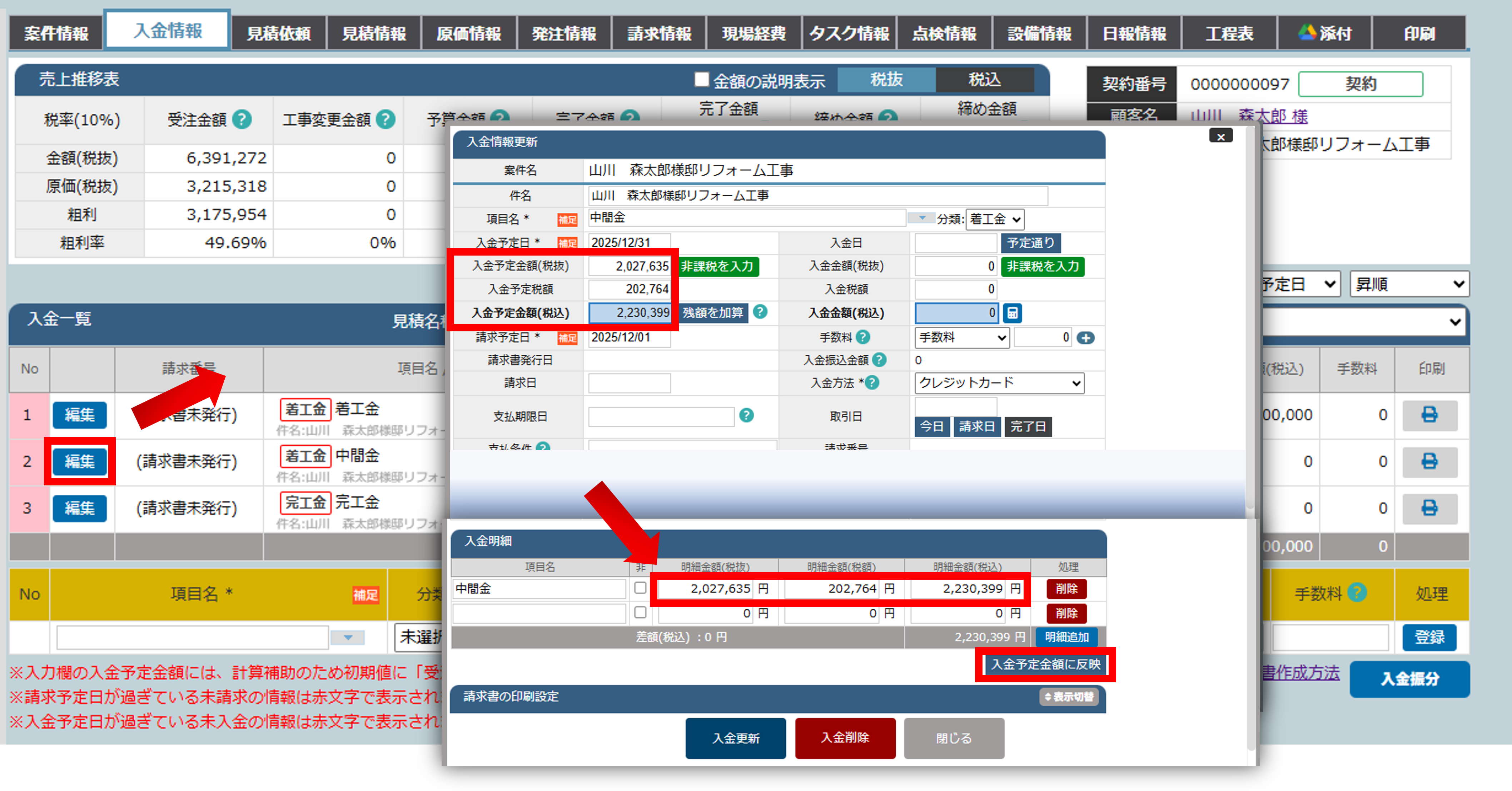Select 税込 toggle in 売上推移表 header
Image resolution: width=1512 pixels, height=791 pixels.
[x=984, y=79]
